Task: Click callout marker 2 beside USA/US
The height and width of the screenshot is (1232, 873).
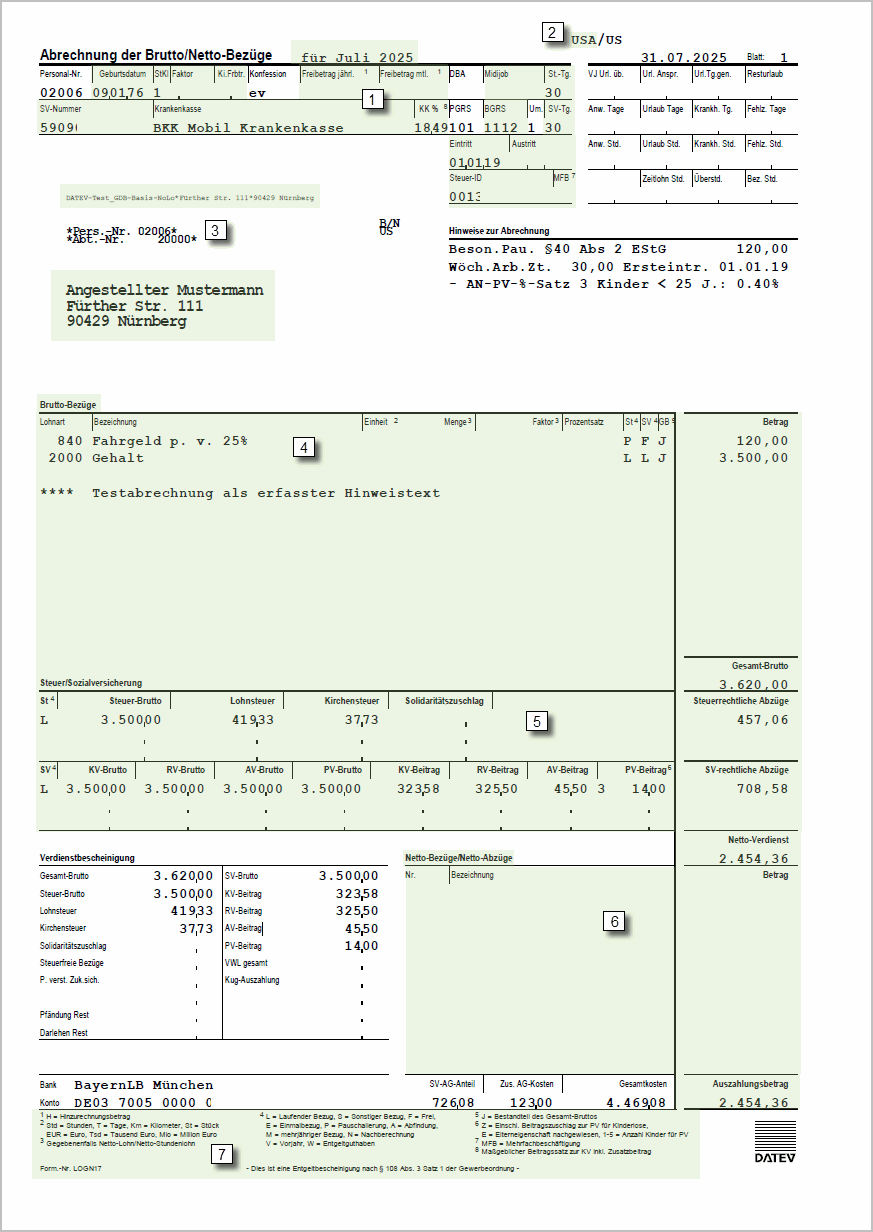Action: pyautogui.click(x=553, y=32)
